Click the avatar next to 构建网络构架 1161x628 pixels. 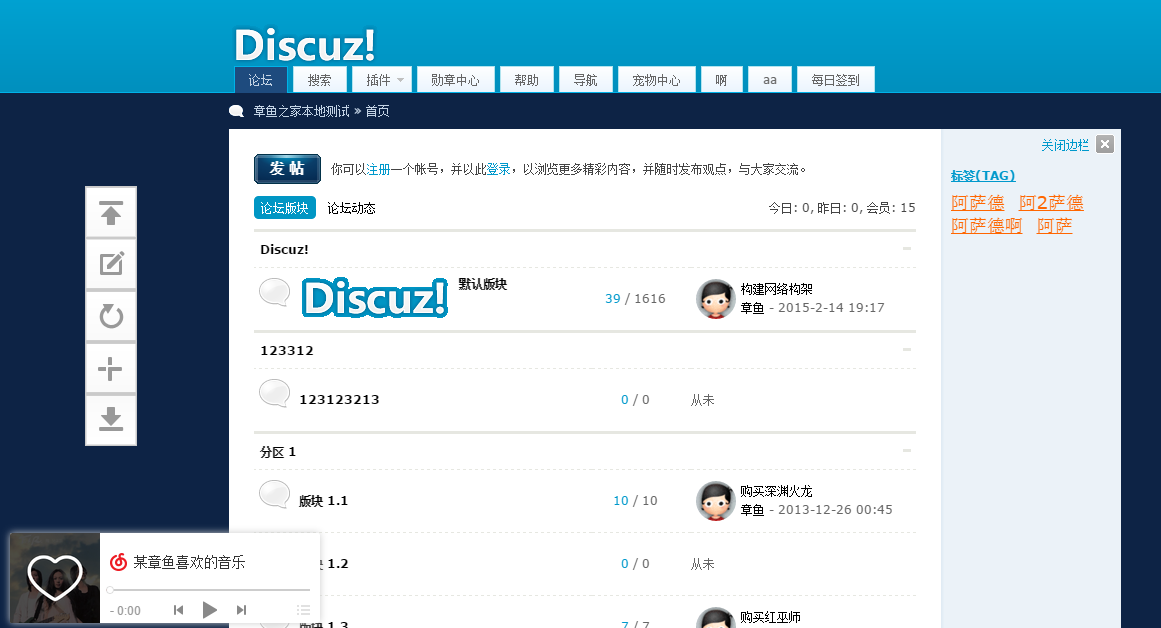[715, 298]
